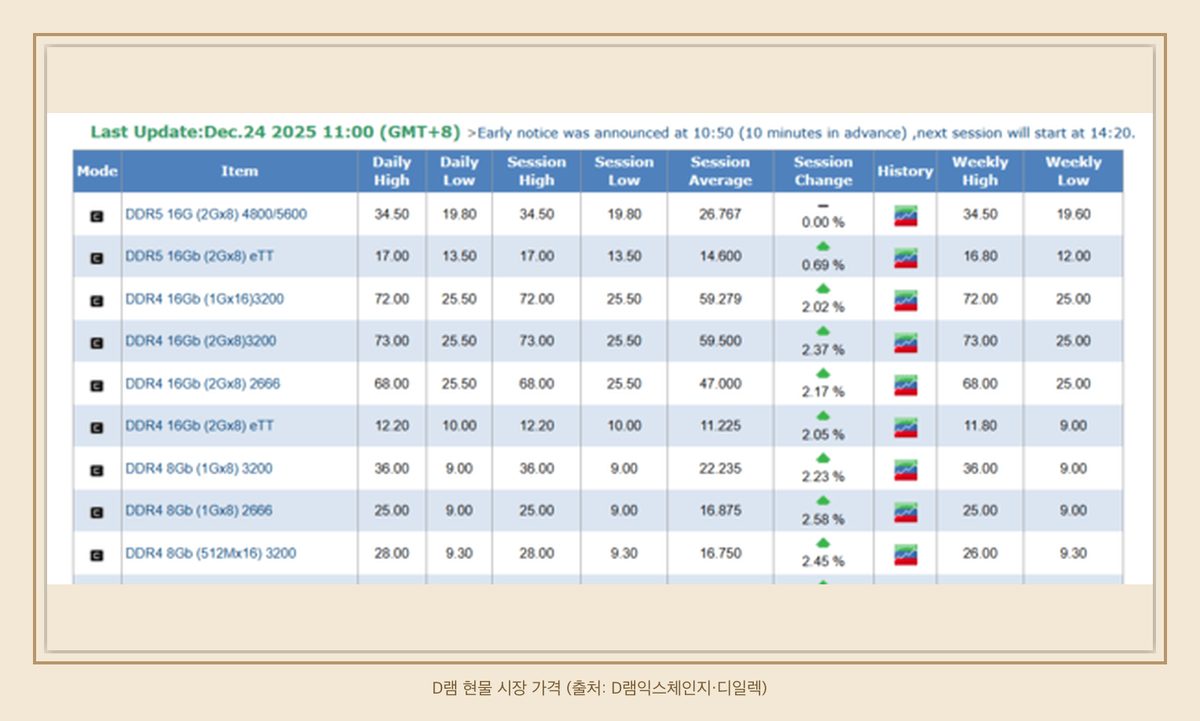Click the Session Average column header
Screen dimensions: 1200x721
pos(720,171)
